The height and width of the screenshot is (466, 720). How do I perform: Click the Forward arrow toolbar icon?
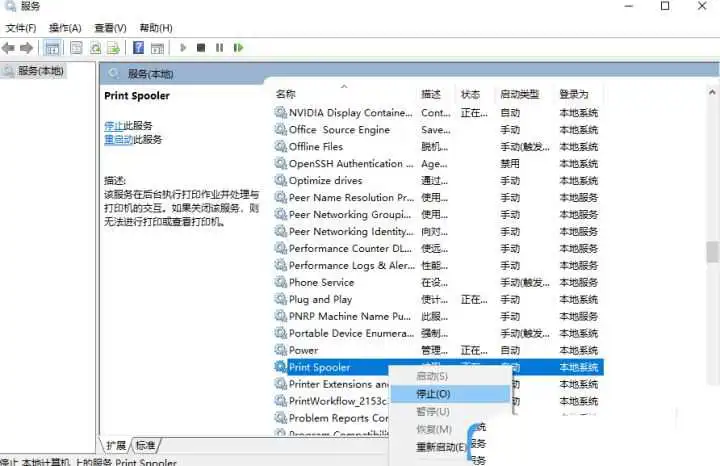pos(27,48)
